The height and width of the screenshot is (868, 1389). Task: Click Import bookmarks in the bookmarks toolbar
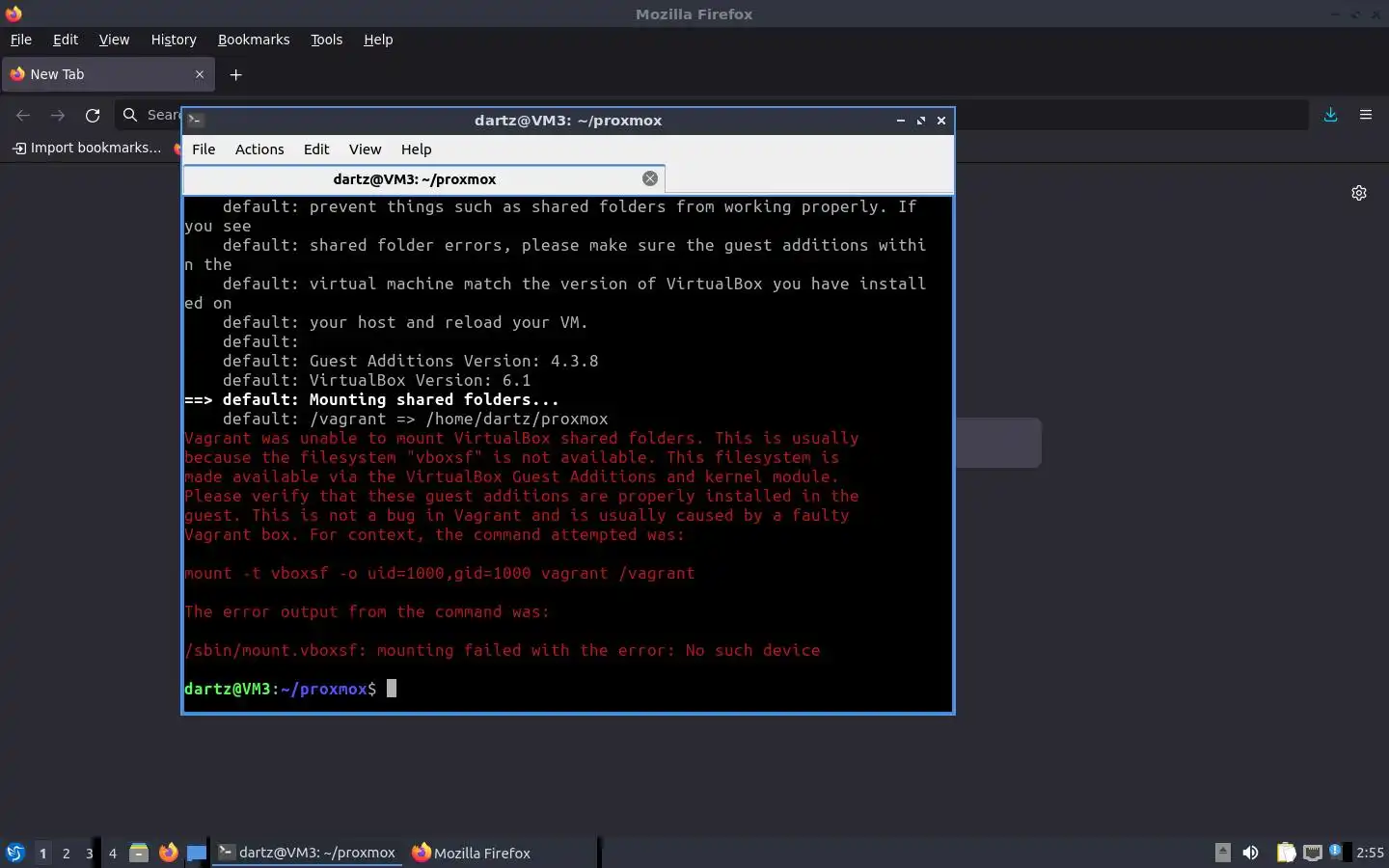[x=87, y=148]
